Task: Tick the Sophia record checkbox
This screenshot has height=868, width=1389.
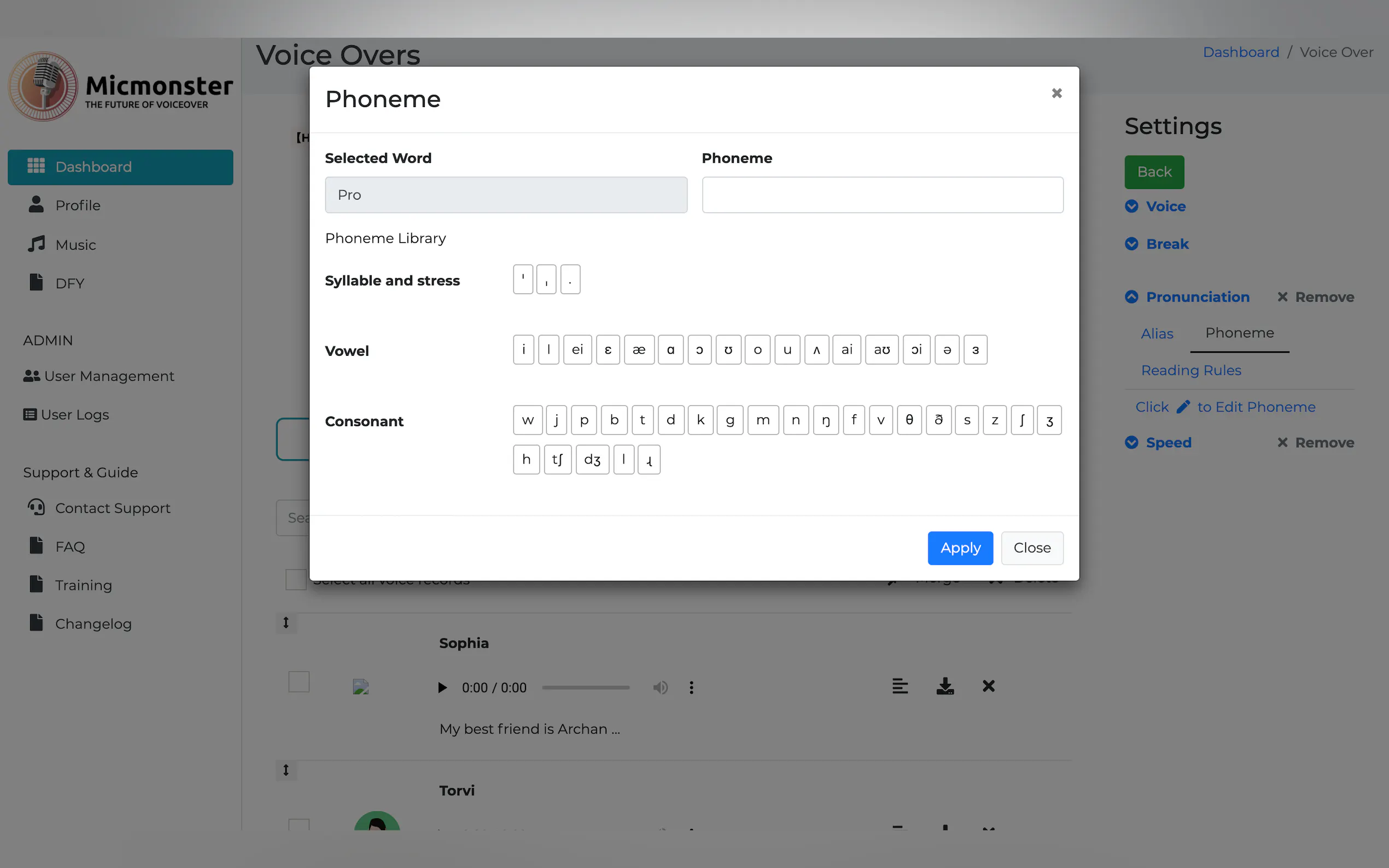Action: [x=299, y=682]
